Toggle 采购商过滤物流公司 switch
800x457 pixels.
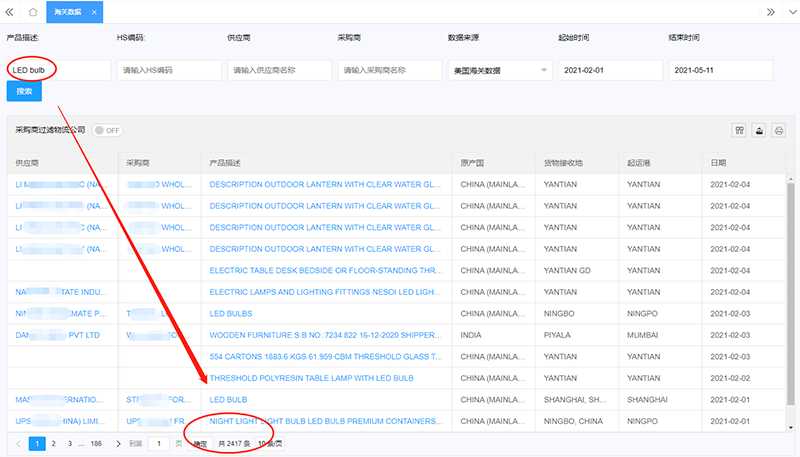[x=107, y=130]
